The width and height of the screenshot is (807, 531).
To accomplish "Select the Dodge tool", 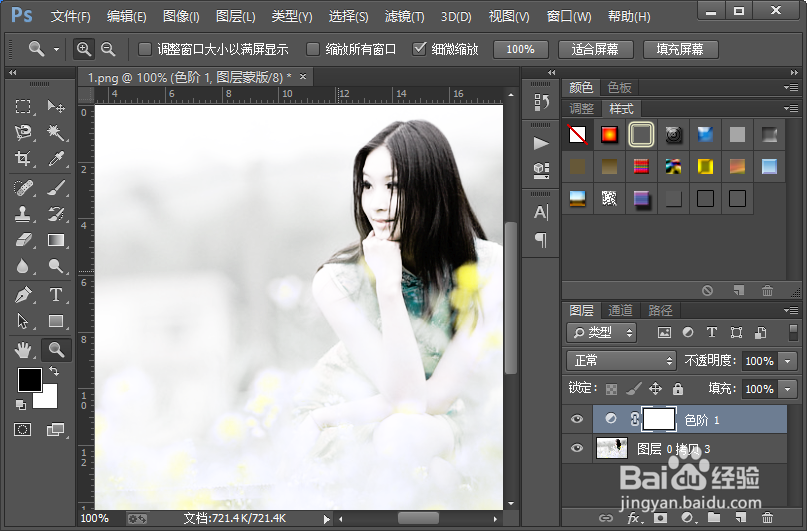I will tap(56, 266).
